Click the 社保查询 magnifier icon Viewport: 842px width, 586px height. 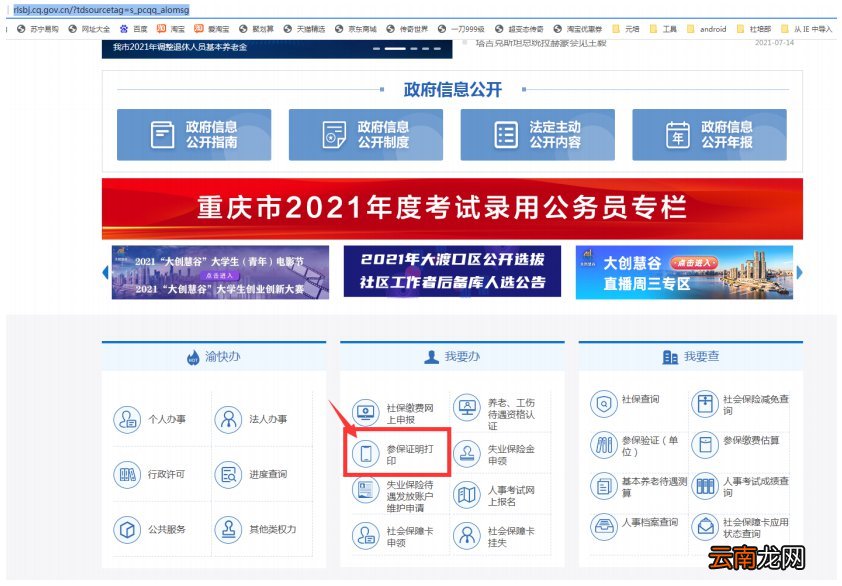603,404
